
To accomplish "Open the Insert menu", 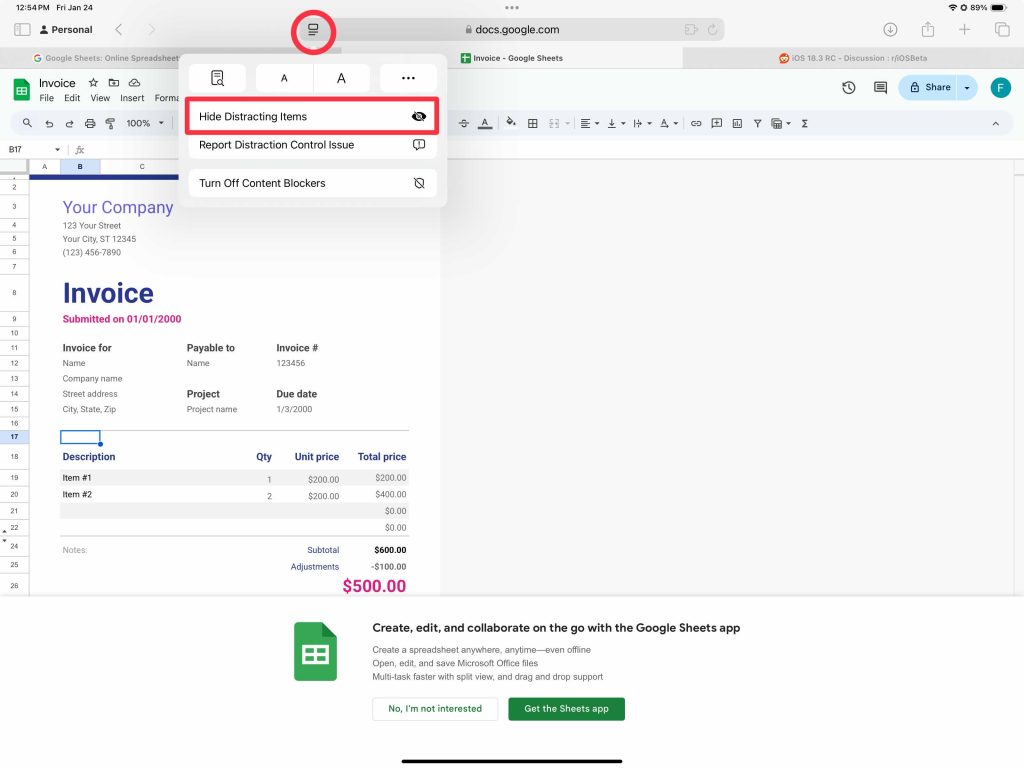I will [x=132, y=98].
